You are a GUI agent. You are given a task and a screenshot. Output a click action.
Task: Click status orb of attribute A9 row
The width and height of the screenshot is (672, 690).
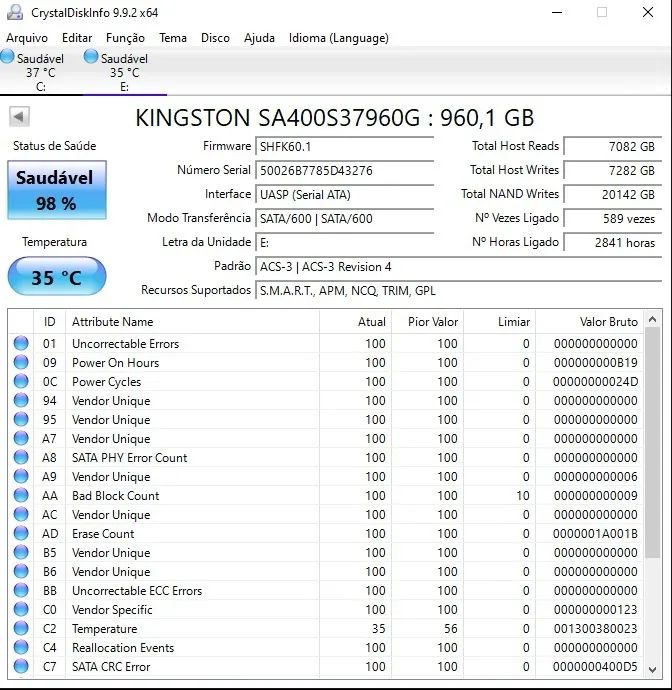click(x=21, y=476)
